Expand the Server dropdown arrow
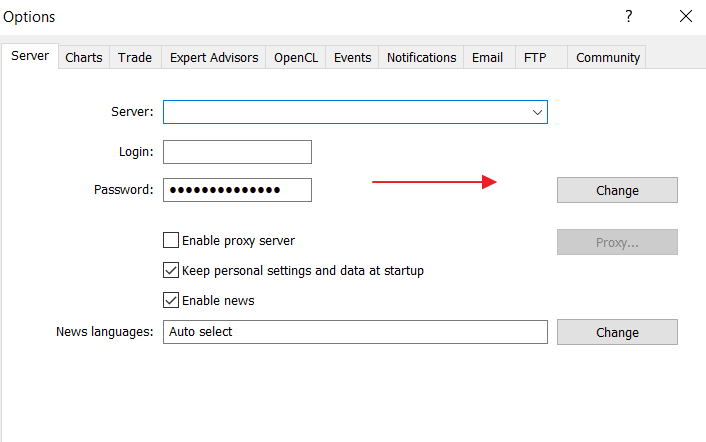Viewport: 706px width, 442px height. pyautogui.click(x=537, y=112)
